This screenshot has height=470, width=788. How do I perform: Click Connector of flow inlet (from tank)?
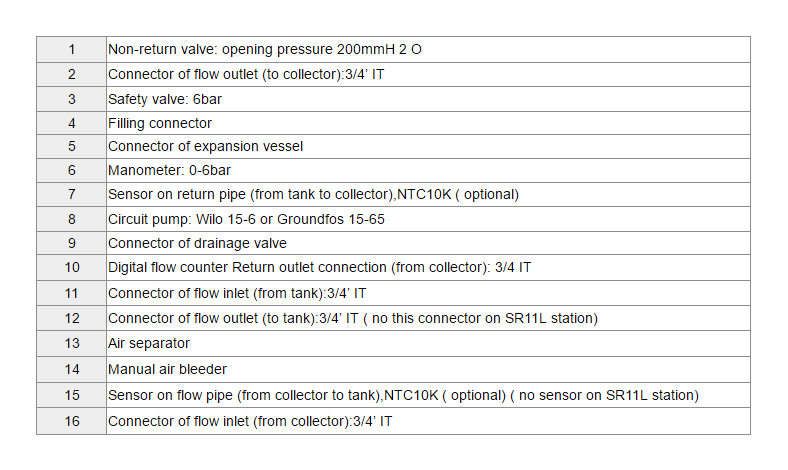tap(237, 293)
